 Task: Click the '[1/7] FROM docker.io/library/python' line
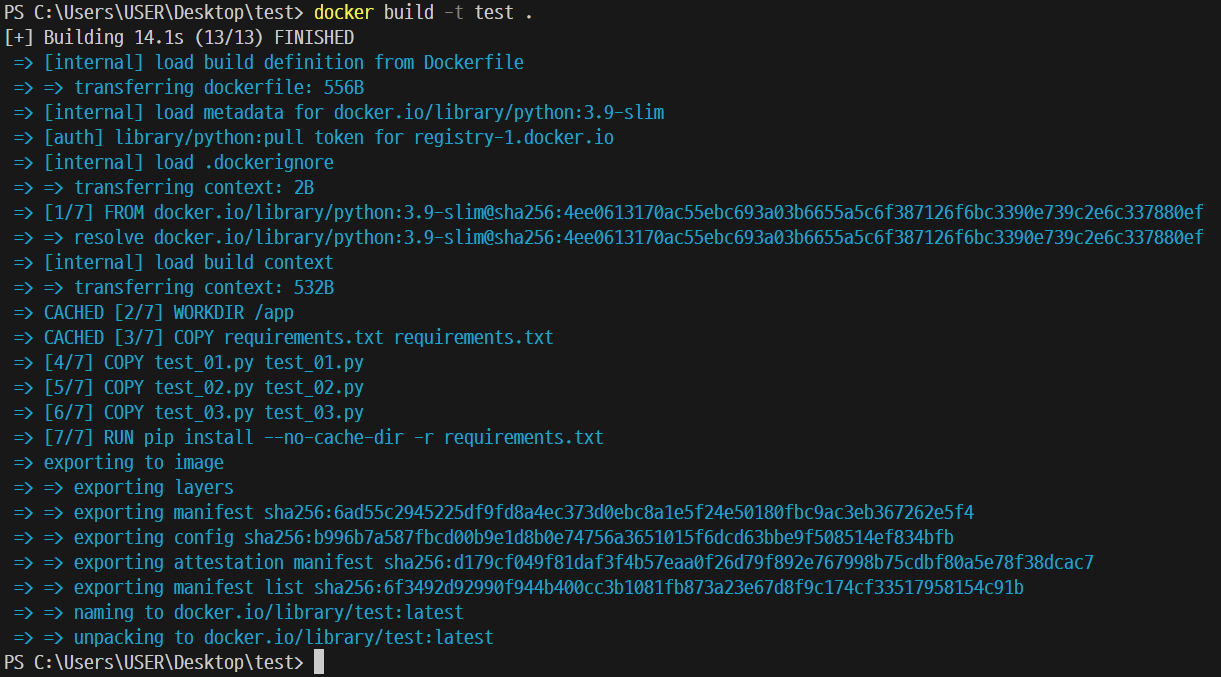609,213
